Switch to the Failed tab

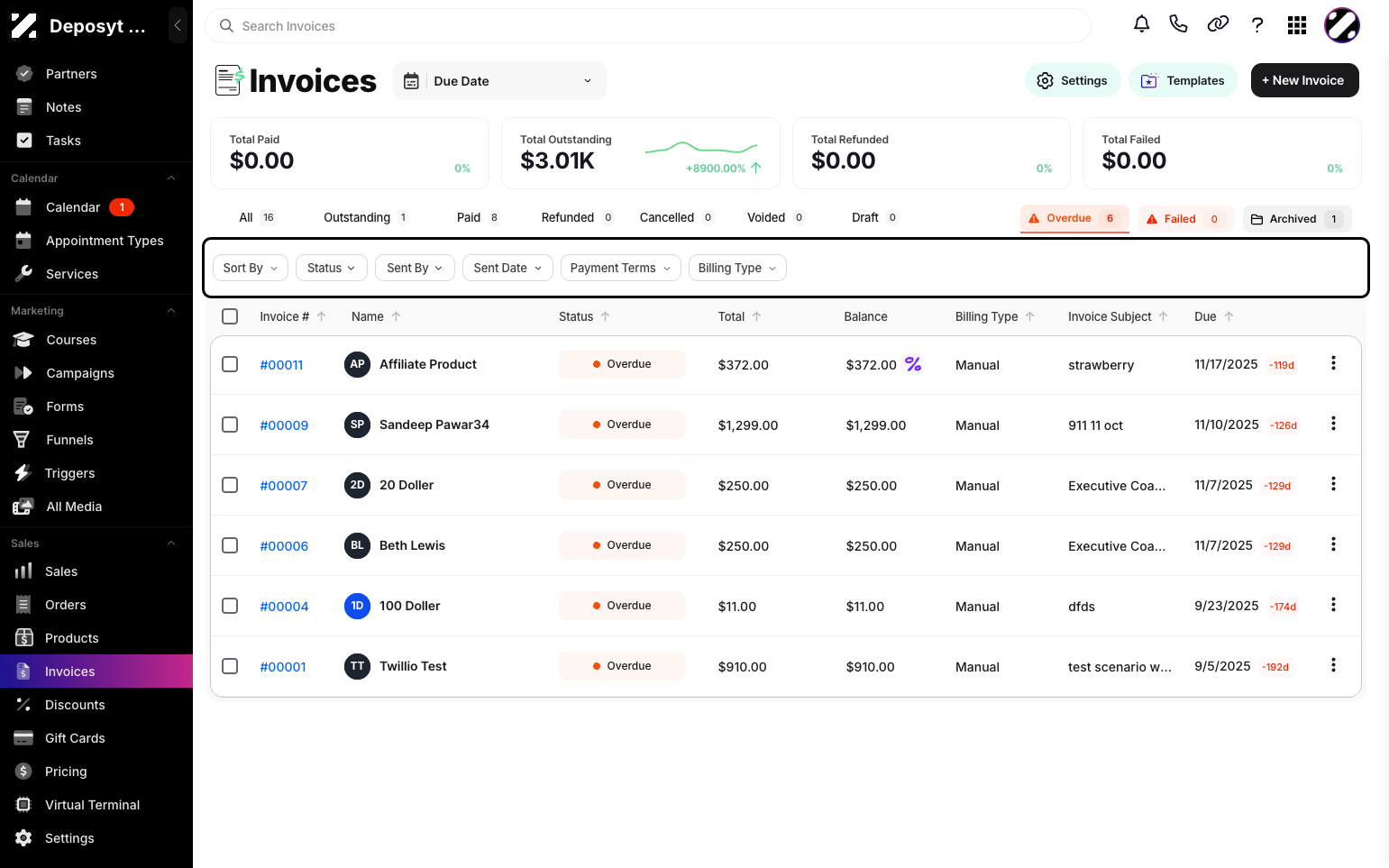[1185, 219]
